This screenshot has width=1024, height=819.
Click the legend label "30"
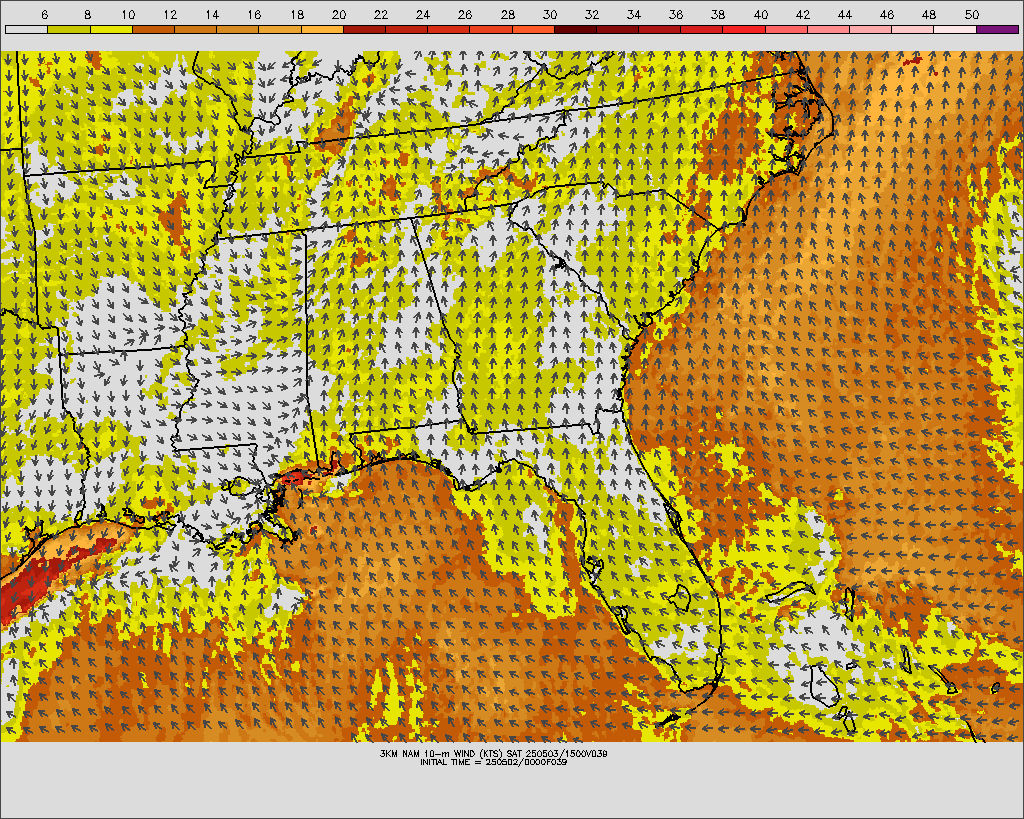click(549, 14)
